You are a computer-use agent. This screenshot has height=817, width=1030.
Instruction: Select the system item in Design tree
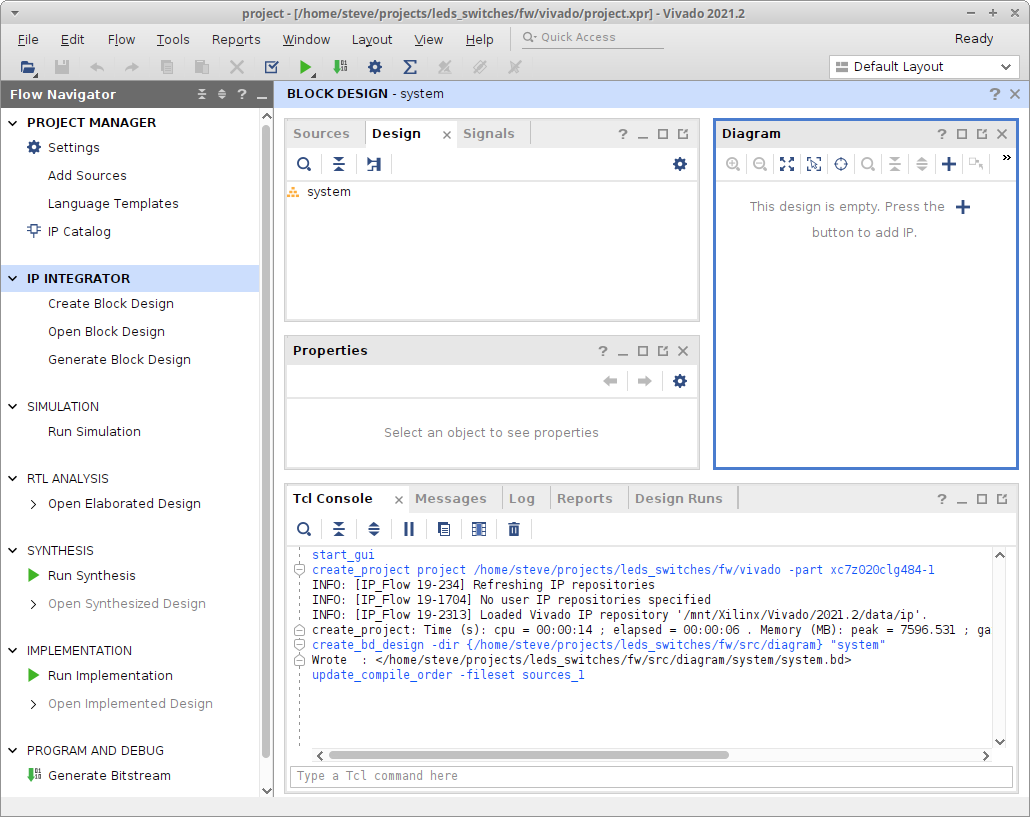328,192
